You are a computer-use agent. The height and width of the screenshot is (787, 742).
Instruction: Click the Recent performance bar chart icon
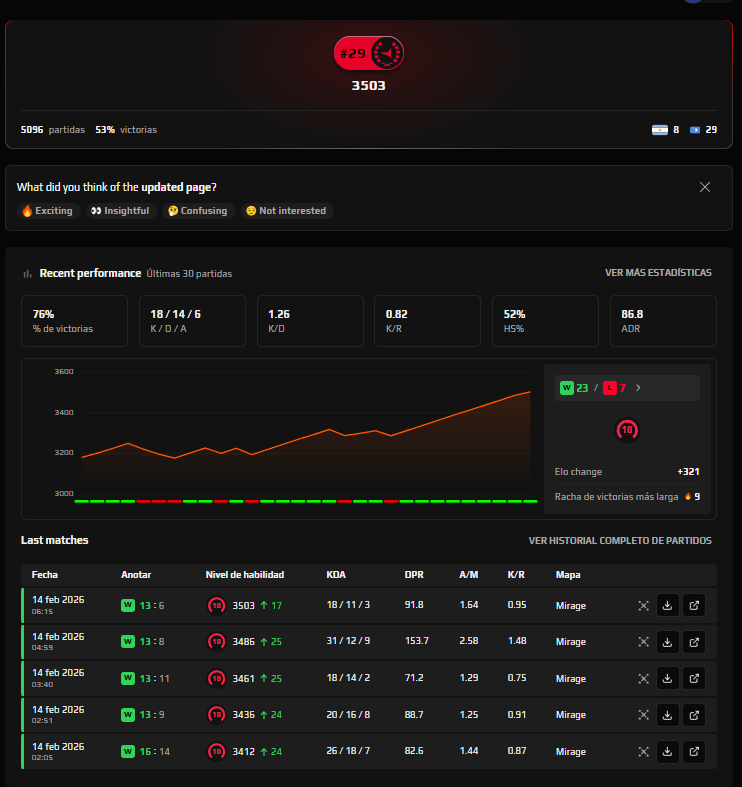coord(28,274)
